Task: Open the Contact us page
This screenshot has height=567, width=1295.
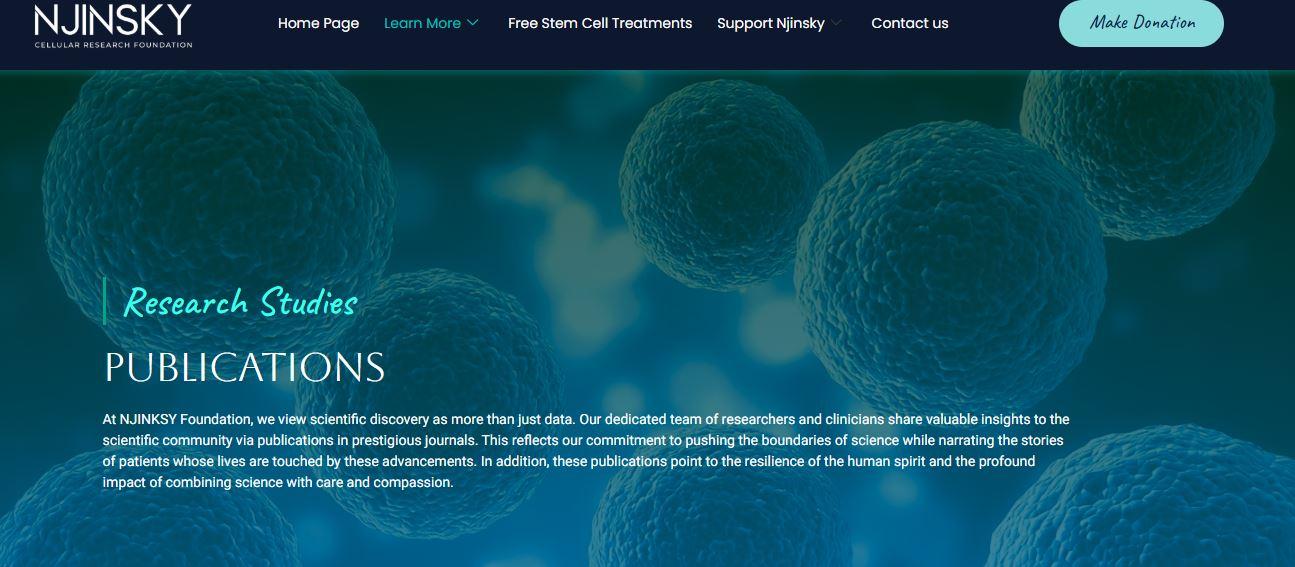Action: coord(910,23)
